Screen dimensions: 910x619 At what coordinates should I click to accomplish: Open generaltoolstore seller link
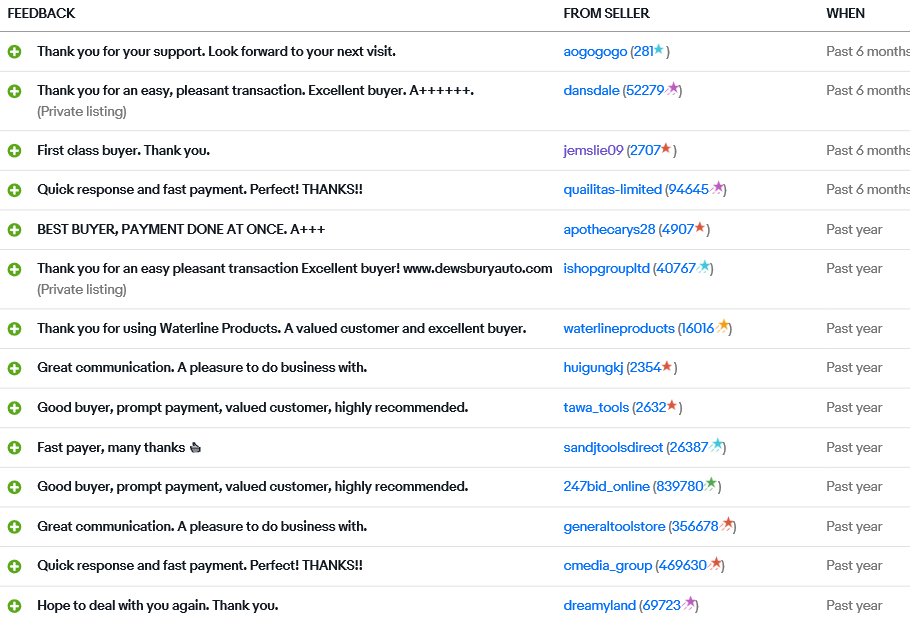614,526
